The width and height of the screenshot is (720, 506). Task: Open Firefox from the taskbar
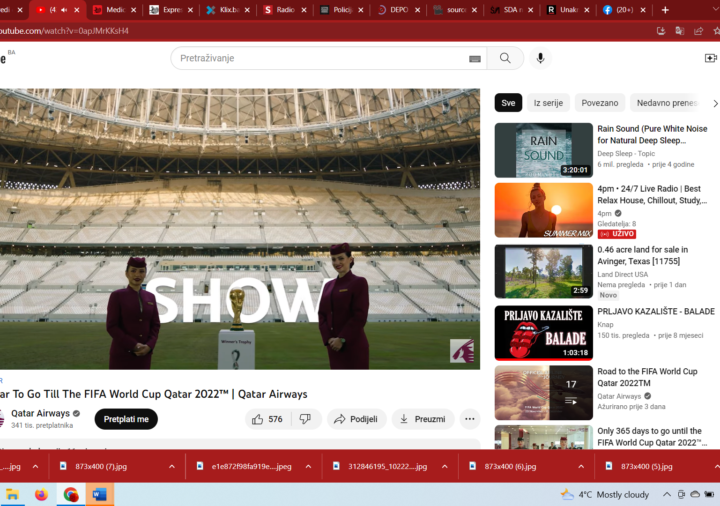pos(41,494)
